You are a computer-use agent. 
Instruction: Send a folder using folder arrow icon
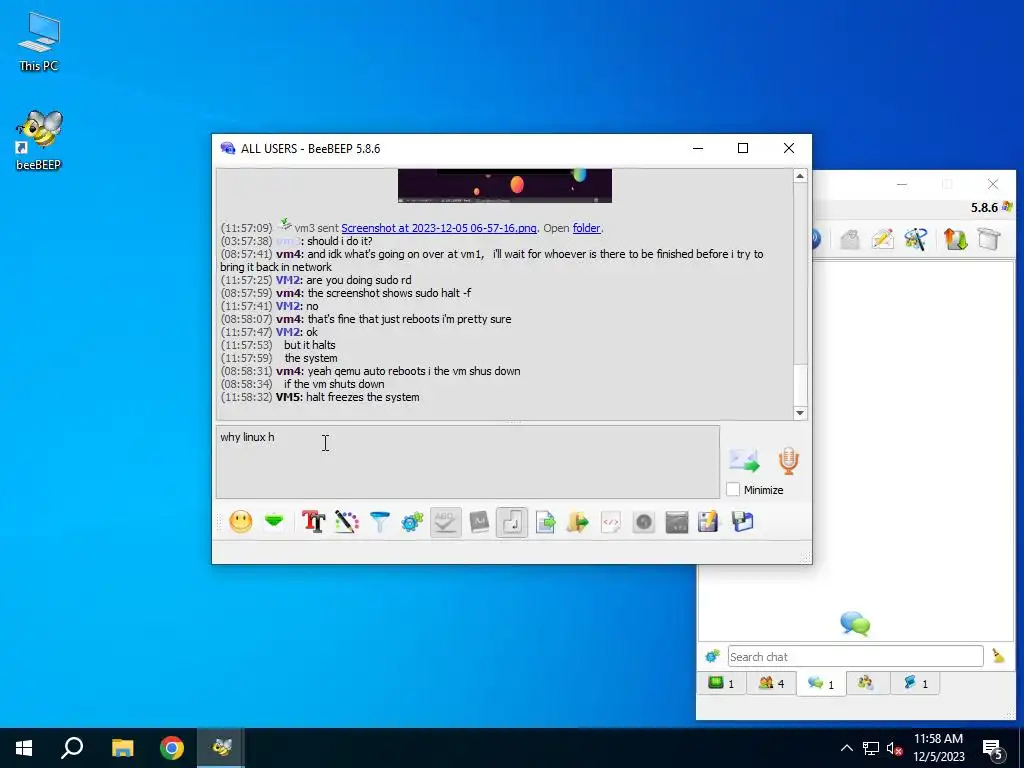pos(578,522)
